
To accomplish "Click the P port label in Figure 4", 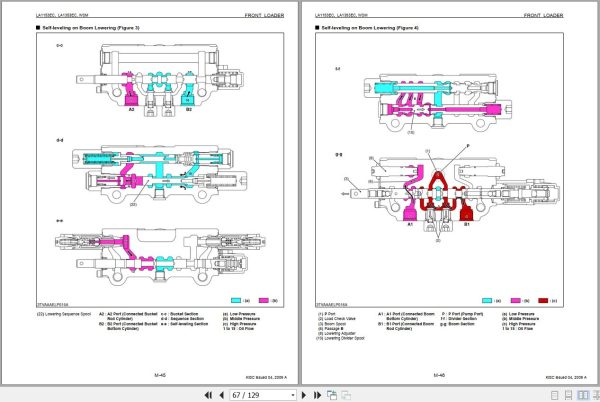I will pyautogui.click(x=468, y=146).
